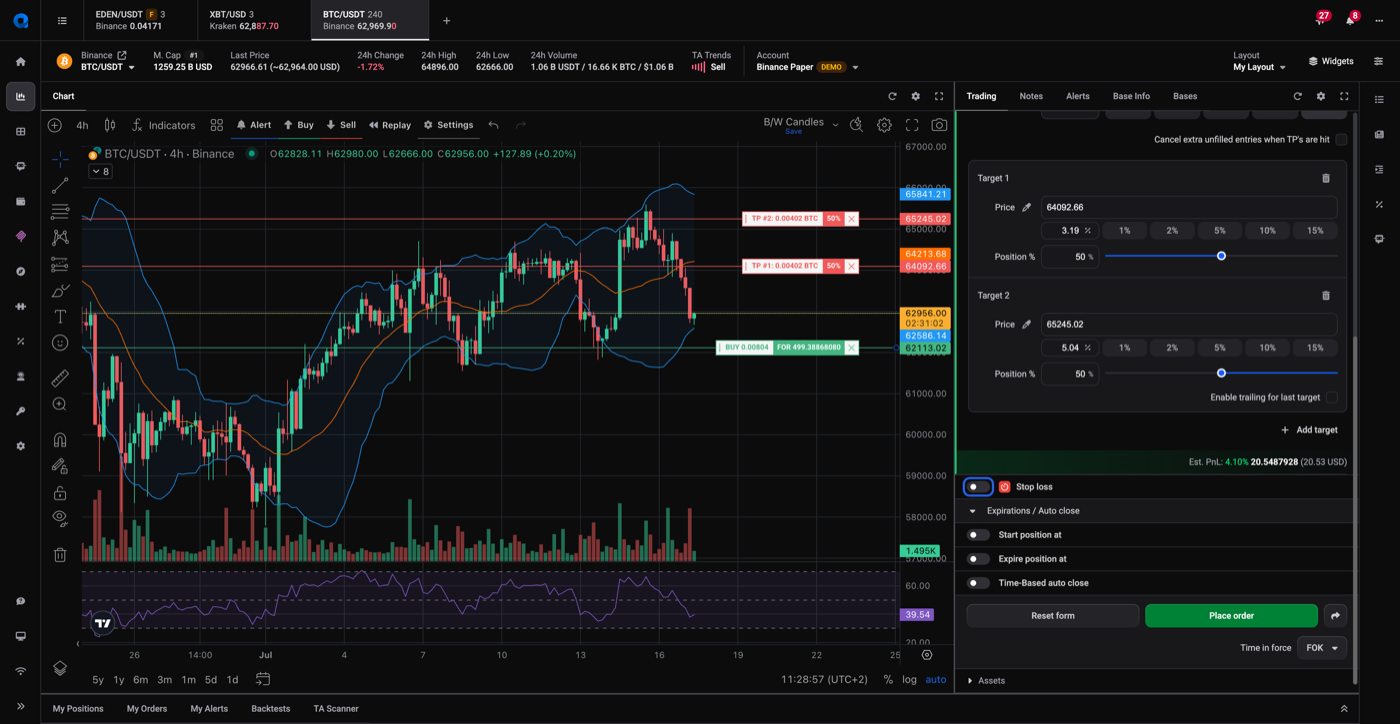Toggle the Stop loss switch
Screen dimensions: 1400x724
tap(978, 487)
